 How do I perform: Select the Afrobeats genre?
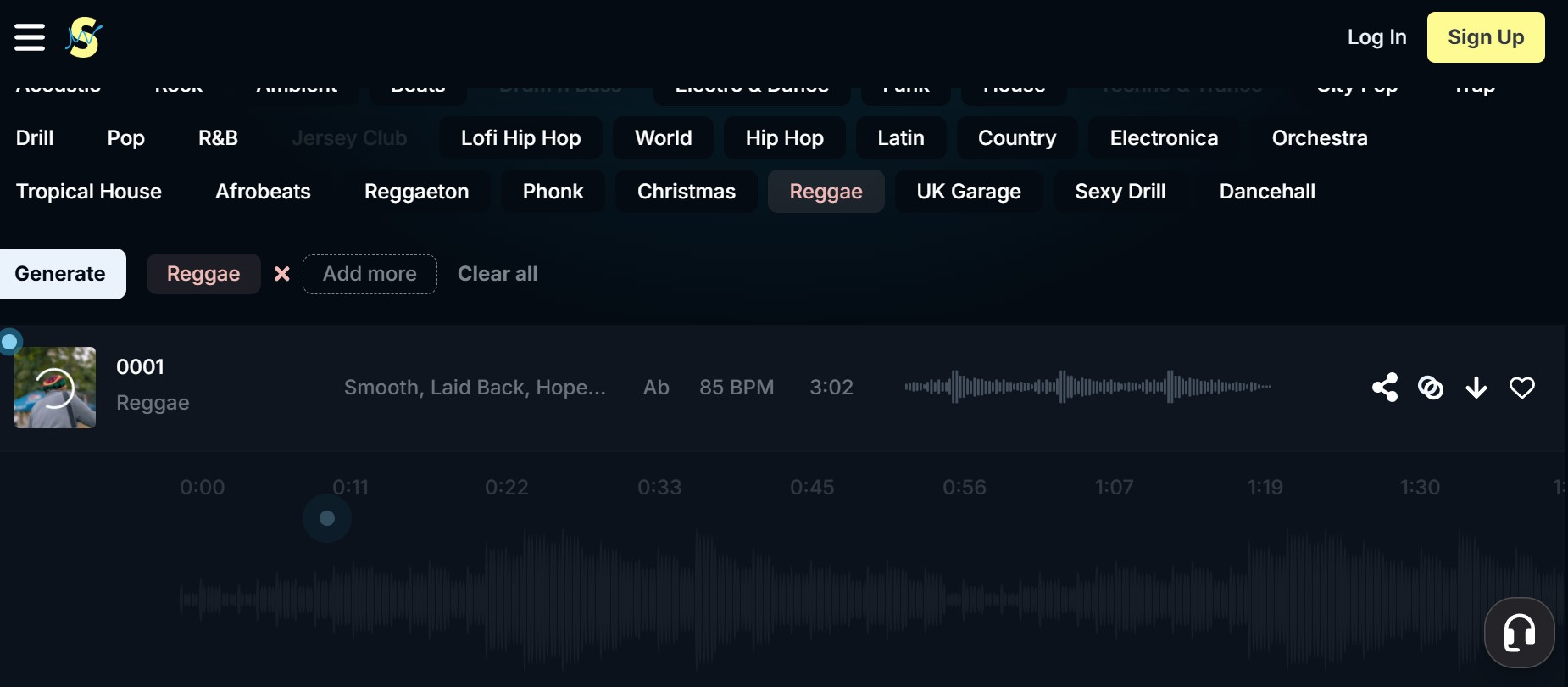click(263, 192)
